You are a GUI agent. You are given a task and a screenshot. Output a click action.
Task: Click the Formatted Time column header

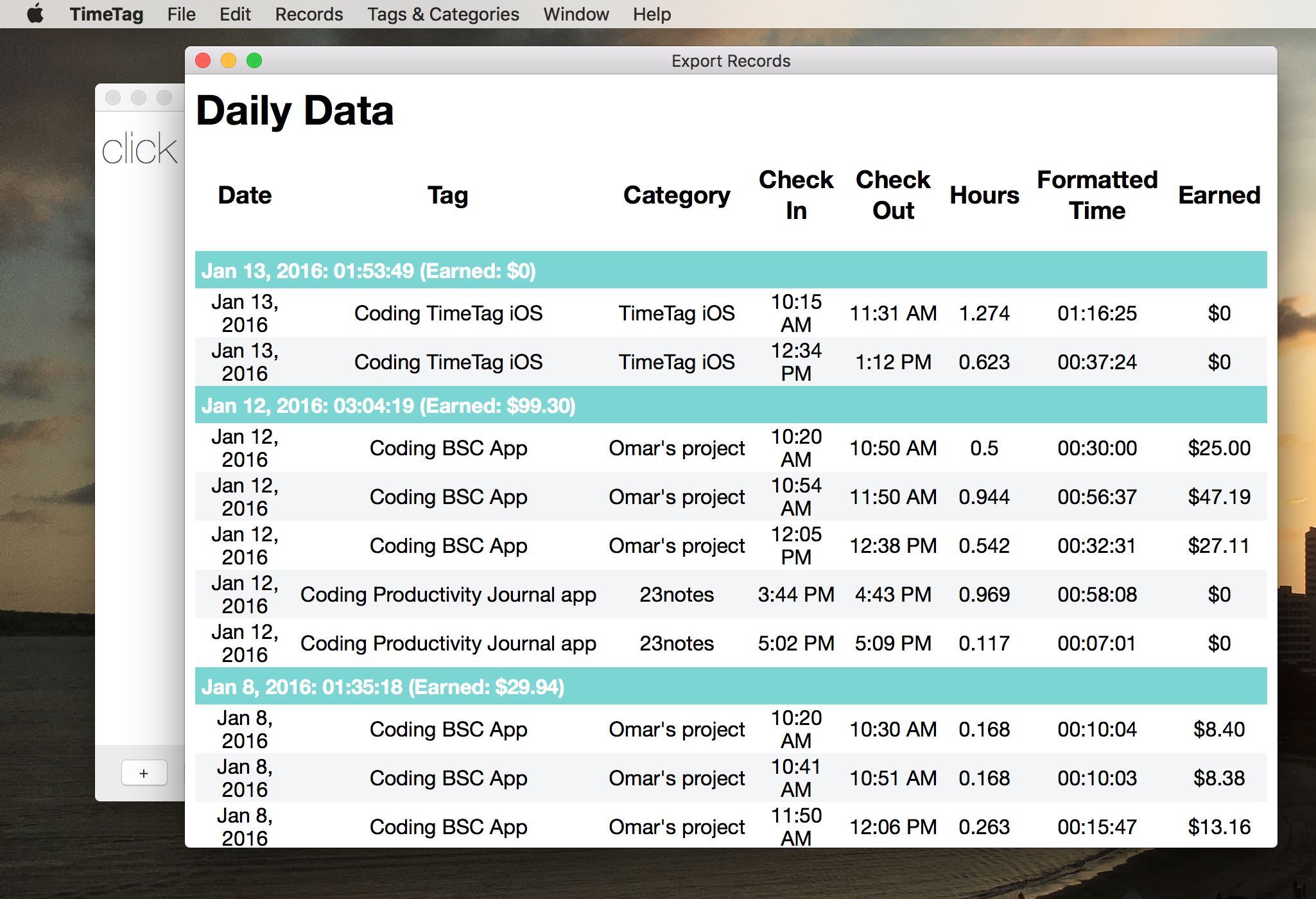(x=1097, y=195)
